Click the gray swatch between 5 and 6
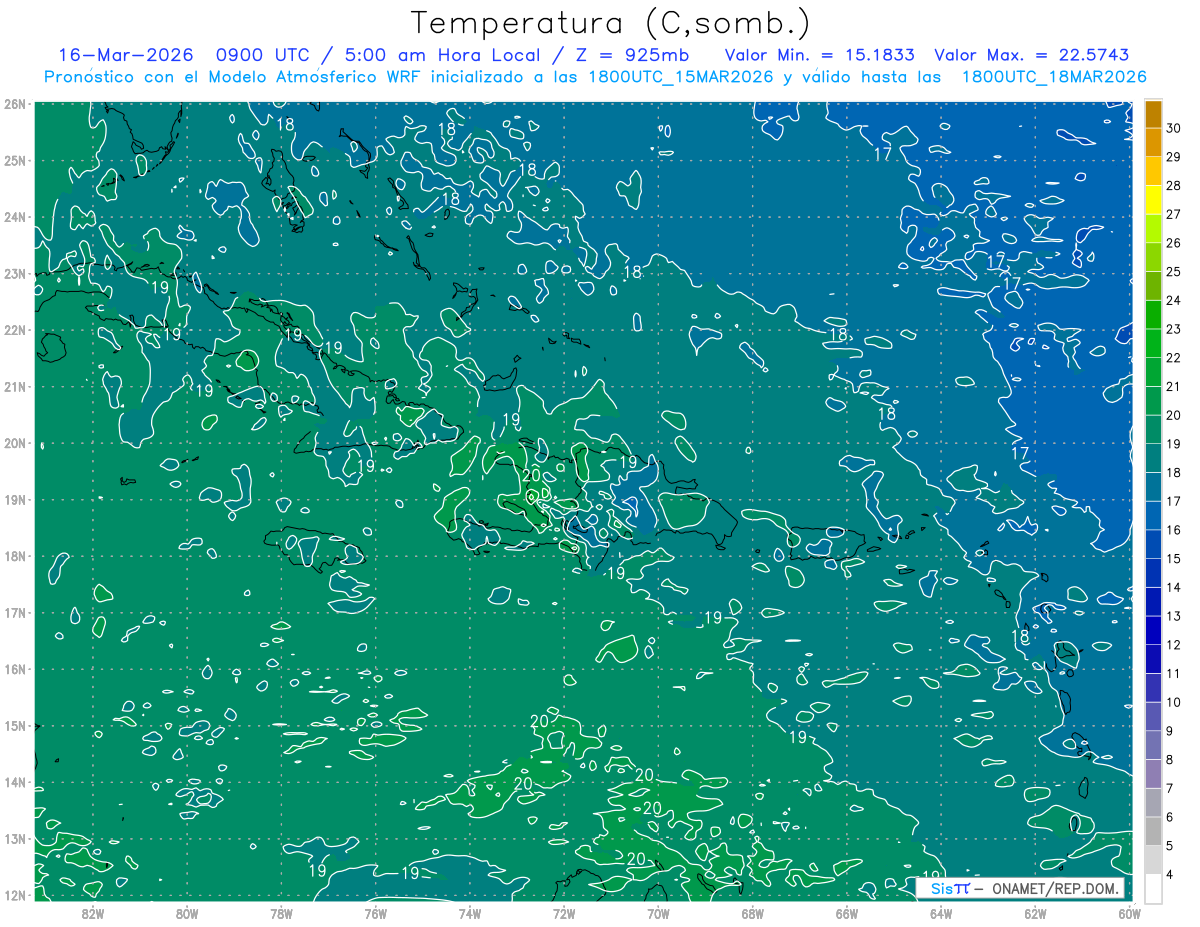The width and height of the screenshot is (1200, 927). 1153,831
